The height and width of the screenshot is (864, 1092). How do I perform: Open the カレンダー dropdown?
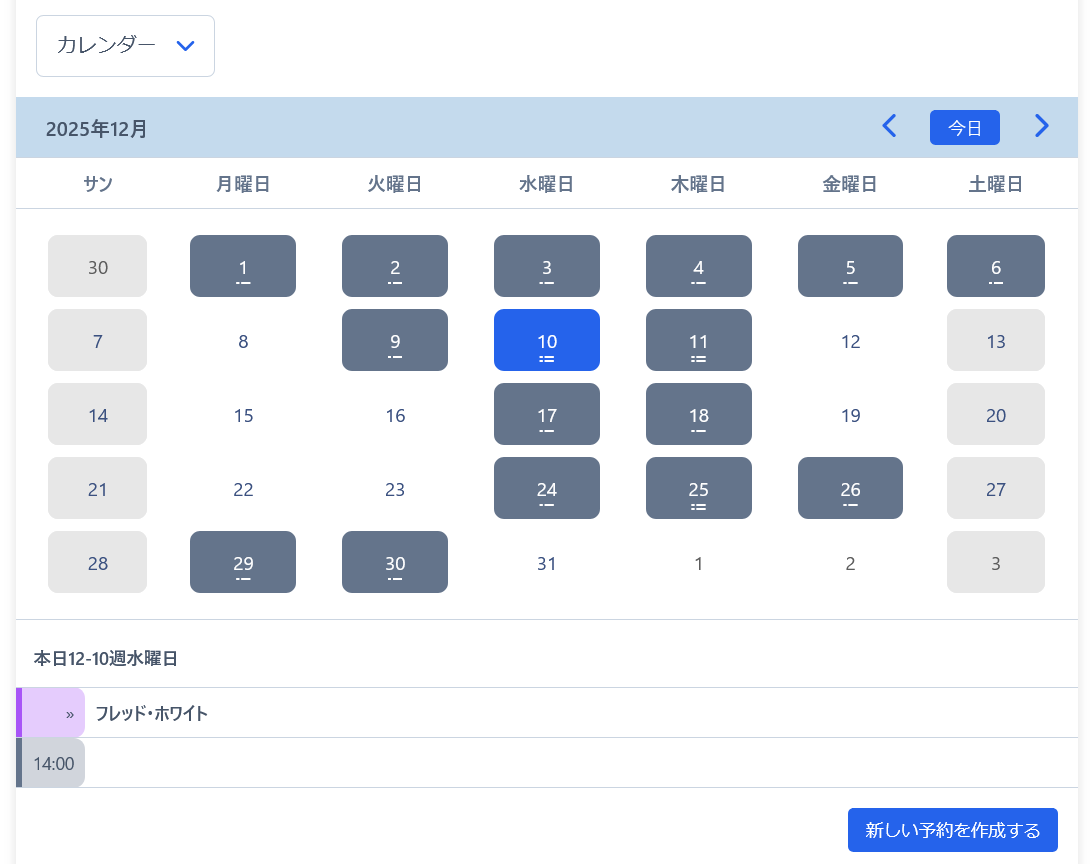[125, 46]
